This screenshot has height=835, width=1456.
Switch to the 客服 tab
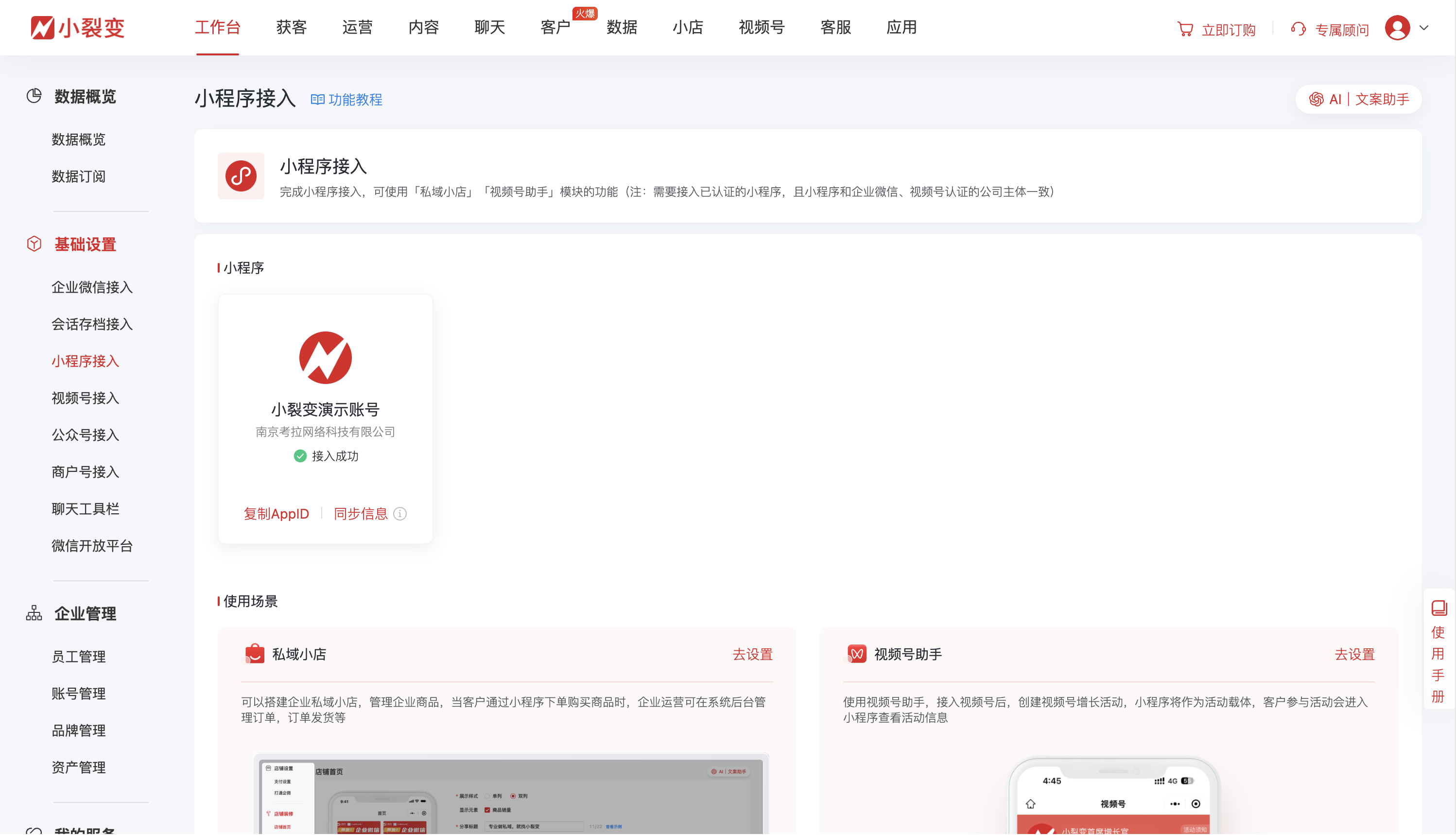(835, 27)
